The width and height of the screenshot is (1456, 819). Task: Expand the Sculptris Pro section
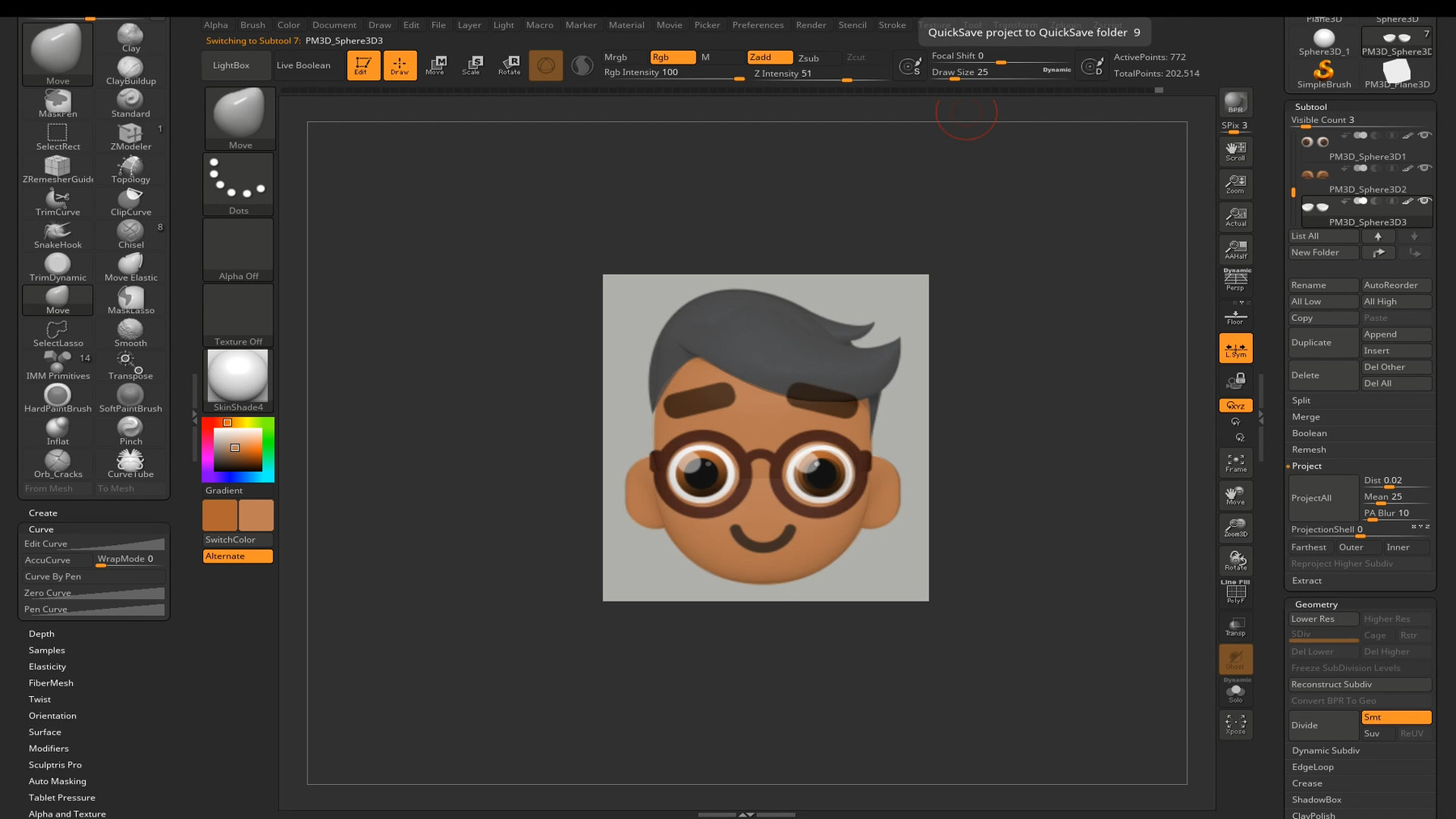coord(55,764)
